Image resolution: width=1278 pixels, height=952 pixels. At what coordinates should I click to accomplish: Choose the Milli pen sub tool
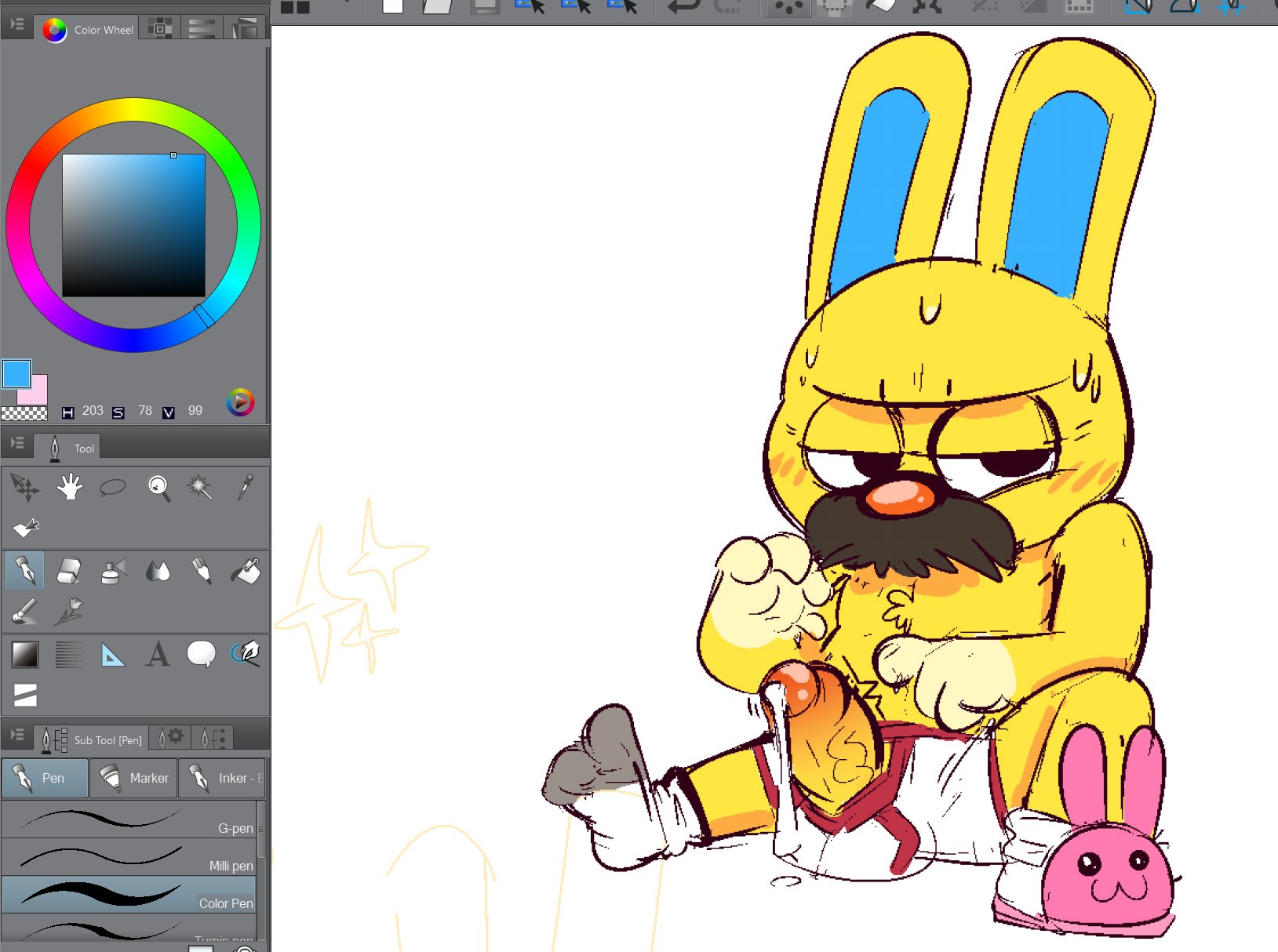click(x=129, y=857)
